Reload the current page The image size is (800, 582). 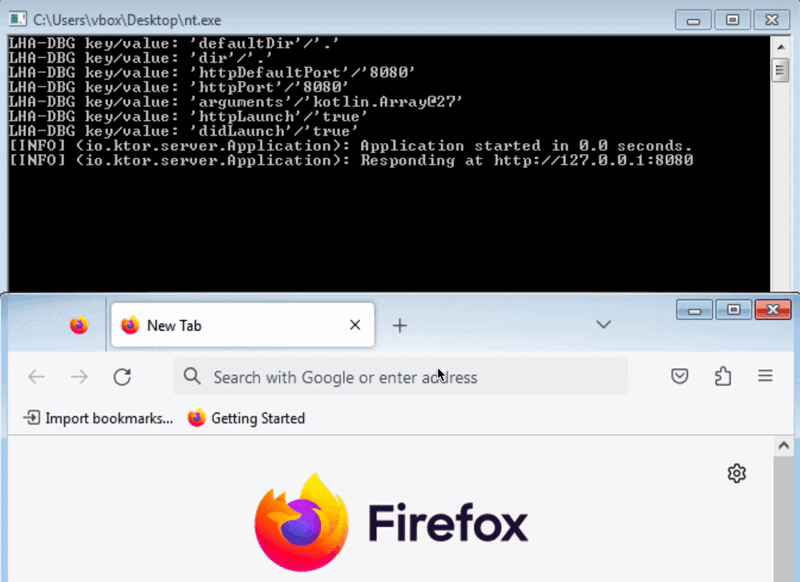pos(122,377)
